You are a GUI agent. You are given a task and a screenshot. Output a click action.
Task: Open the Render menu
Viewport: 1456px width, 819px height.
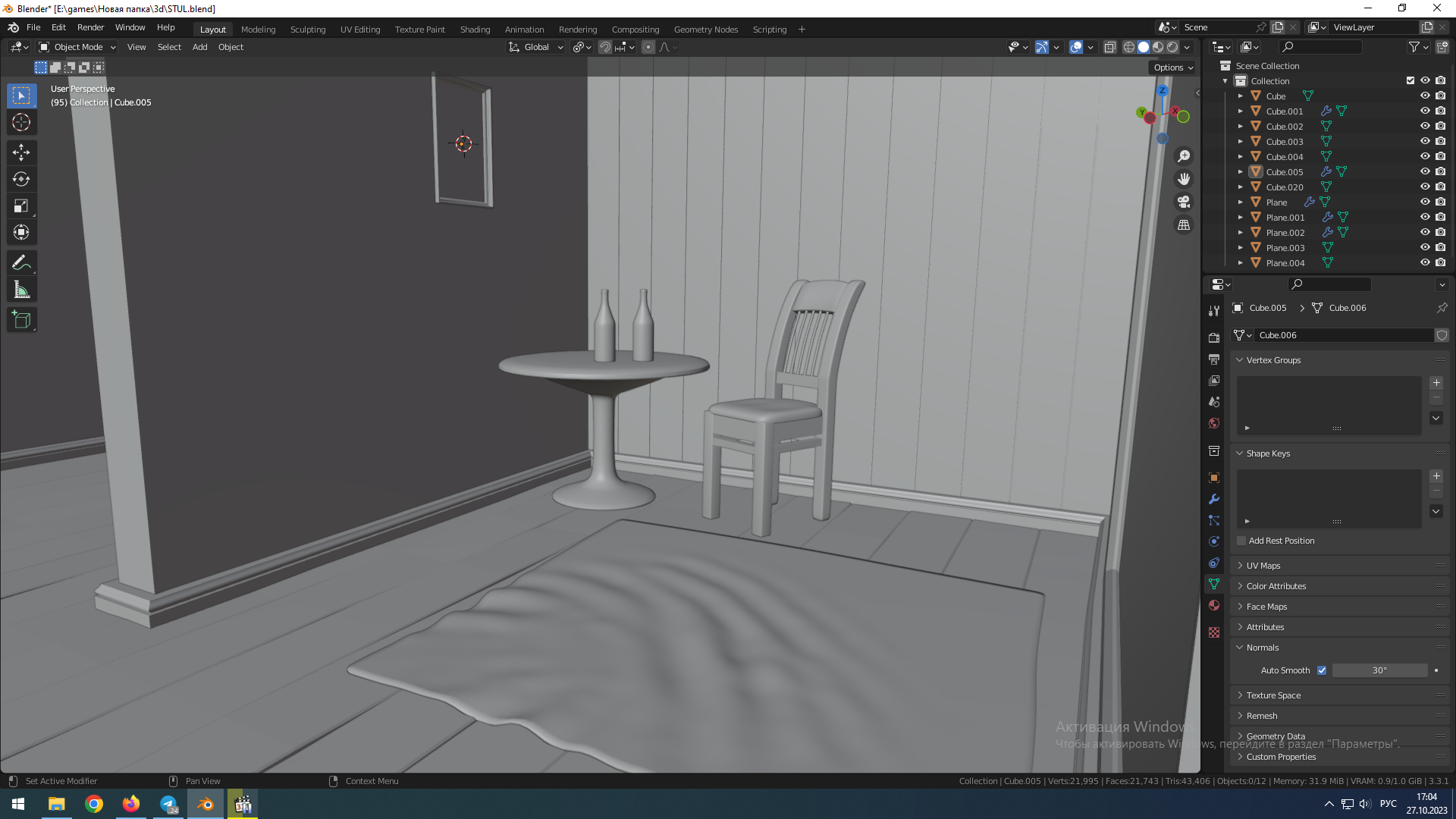(90, 27)
